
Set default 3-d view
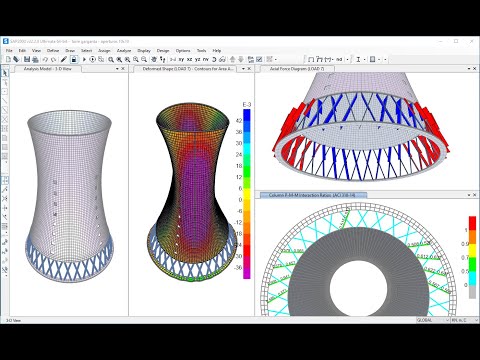[x=173, y=59]
